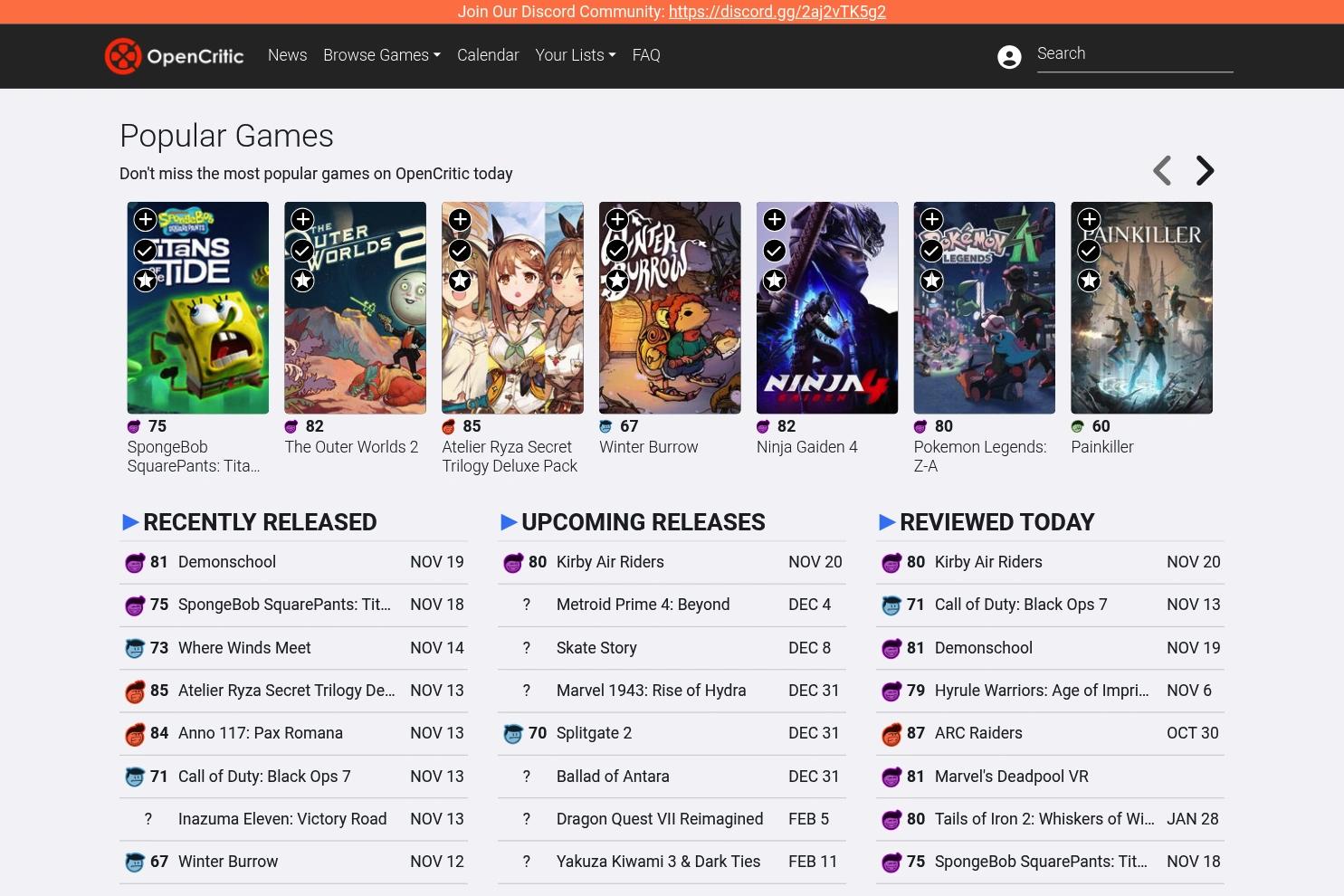Expand the Browse Games dropdown
This screenshot has height=896, width=1344.
tap(382, 55)
